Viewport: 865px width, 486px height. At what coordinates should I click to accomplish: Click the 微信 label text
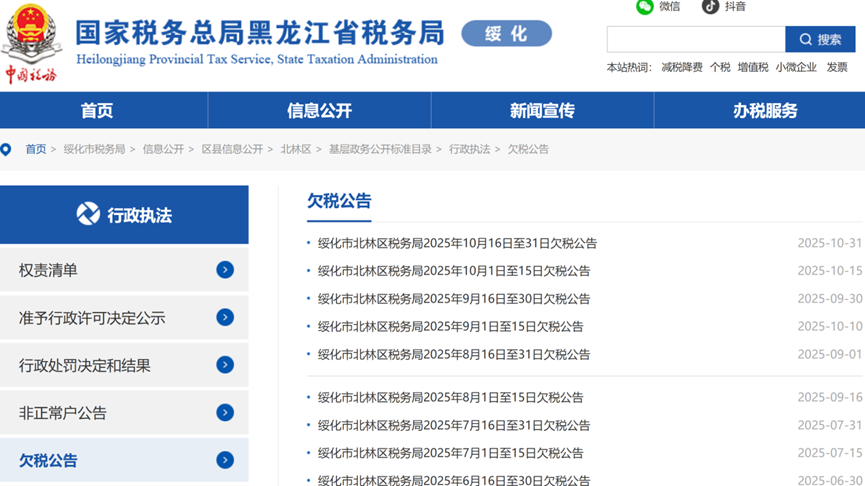(670, 6)
